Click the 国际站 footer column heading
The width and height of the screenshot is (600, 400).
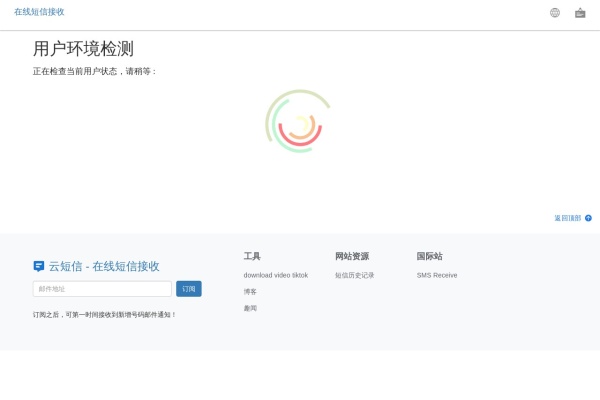429,256
